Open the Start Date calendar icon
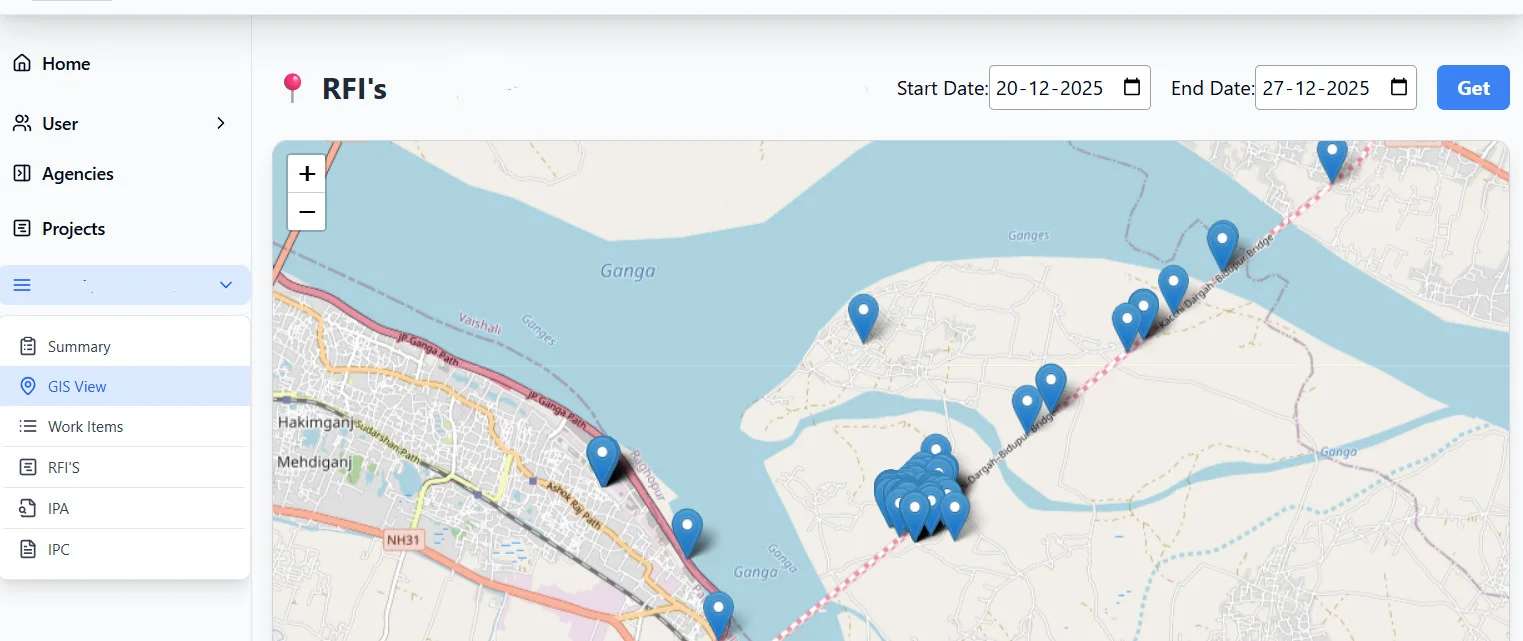Viewport: 1523px width, 641px height. click(1131, 88)
